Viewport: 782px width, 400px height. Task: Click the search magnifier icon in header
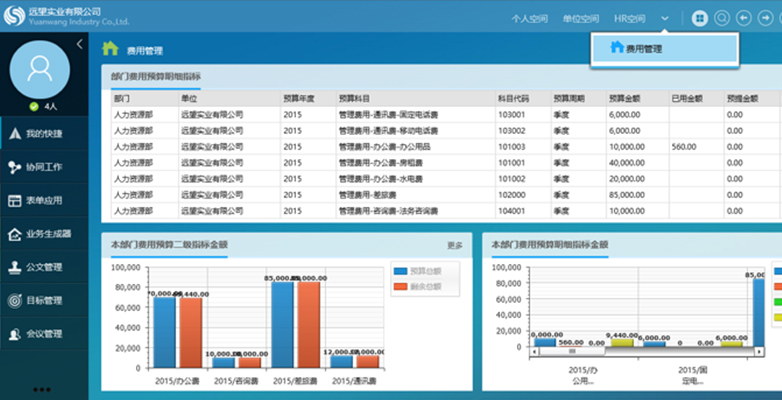click(721, 18)
